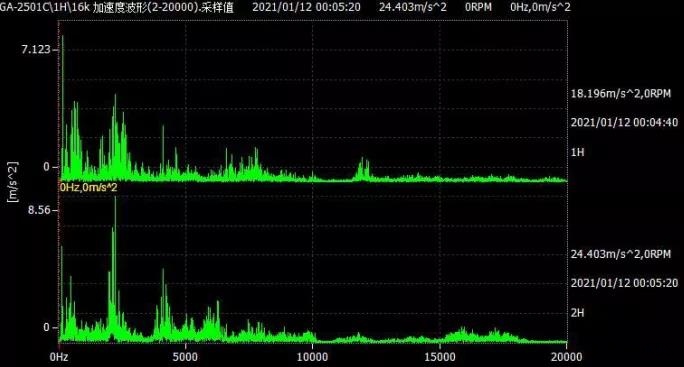Click the yellow 0Hz,0m/s^2 cursor readout
Screen dimensions: 684x367
point(89,188)
